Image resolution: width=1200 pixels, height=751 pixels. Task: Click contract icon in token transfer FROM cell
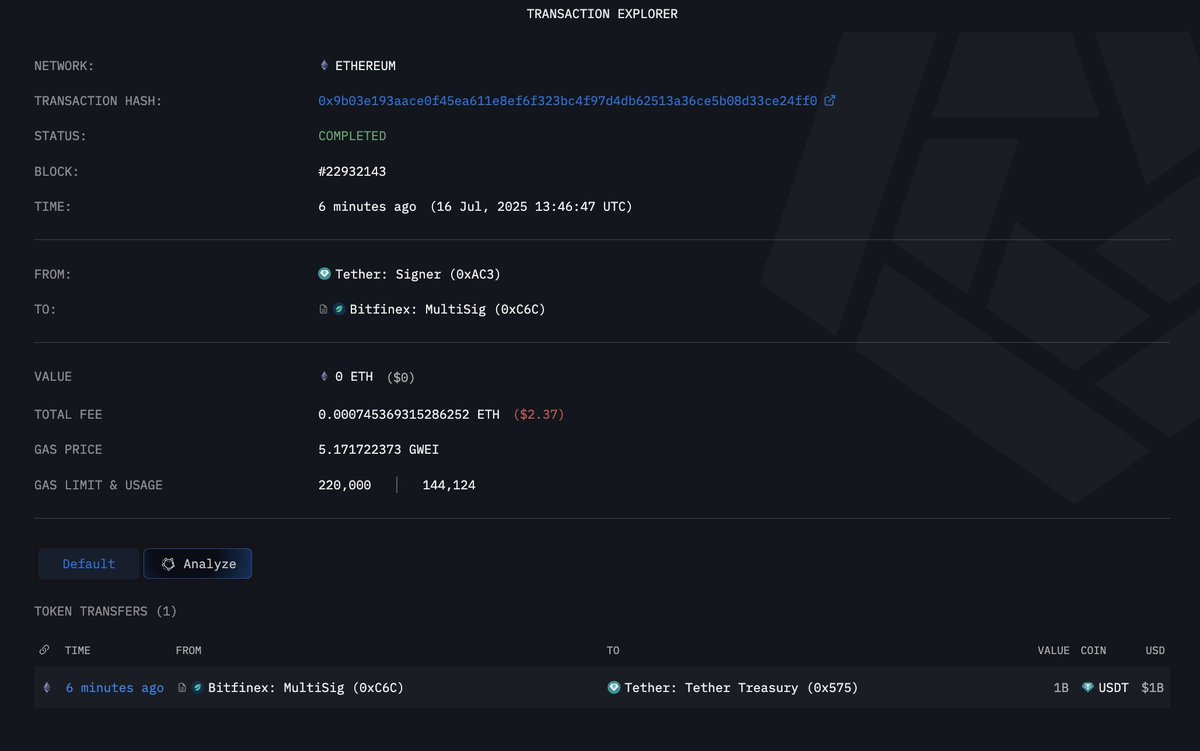(x=181, y=688)
